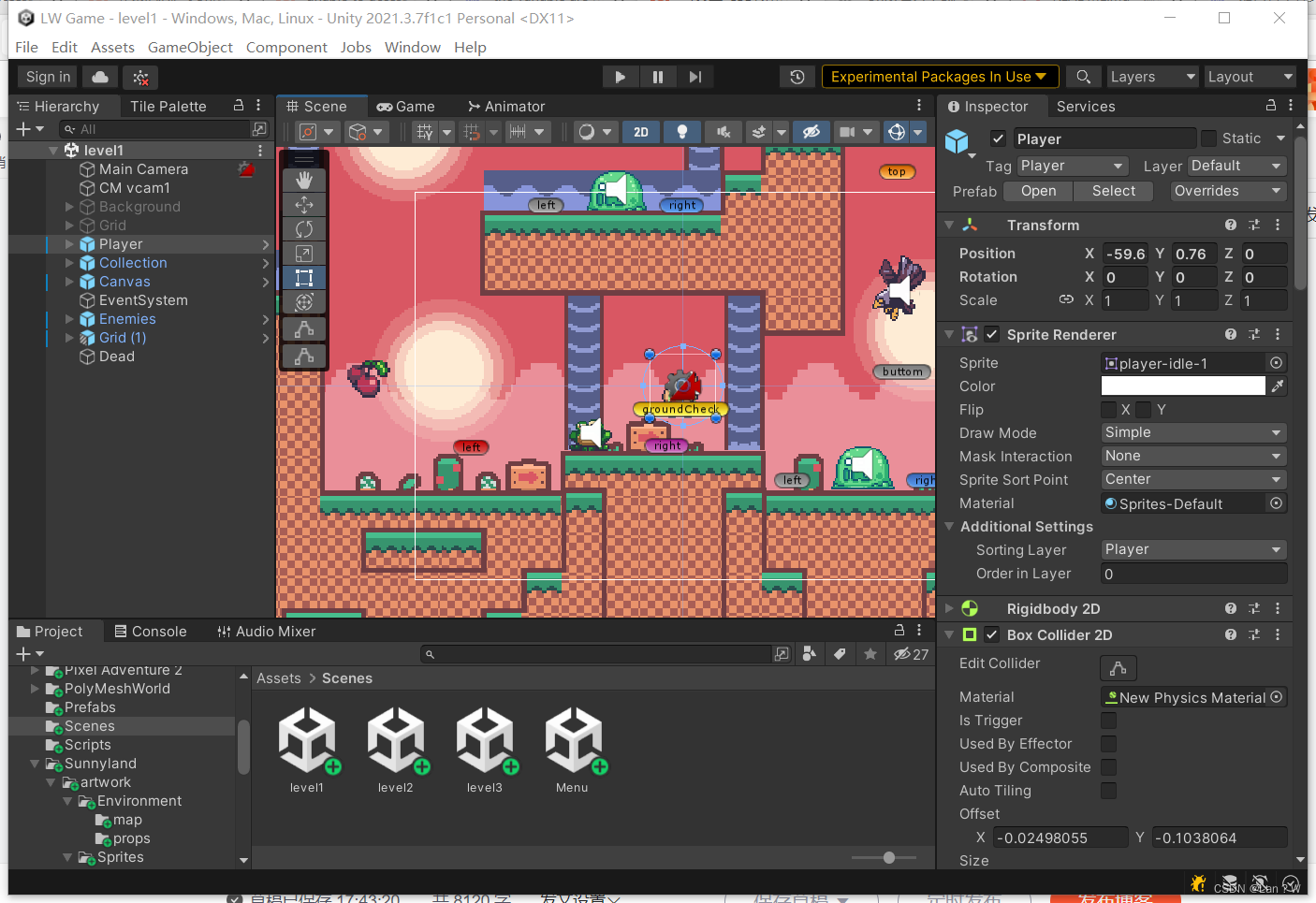This screenshot has width=1316, height=903.
Task: Switch to the Console tab
Action: point(151,632)
